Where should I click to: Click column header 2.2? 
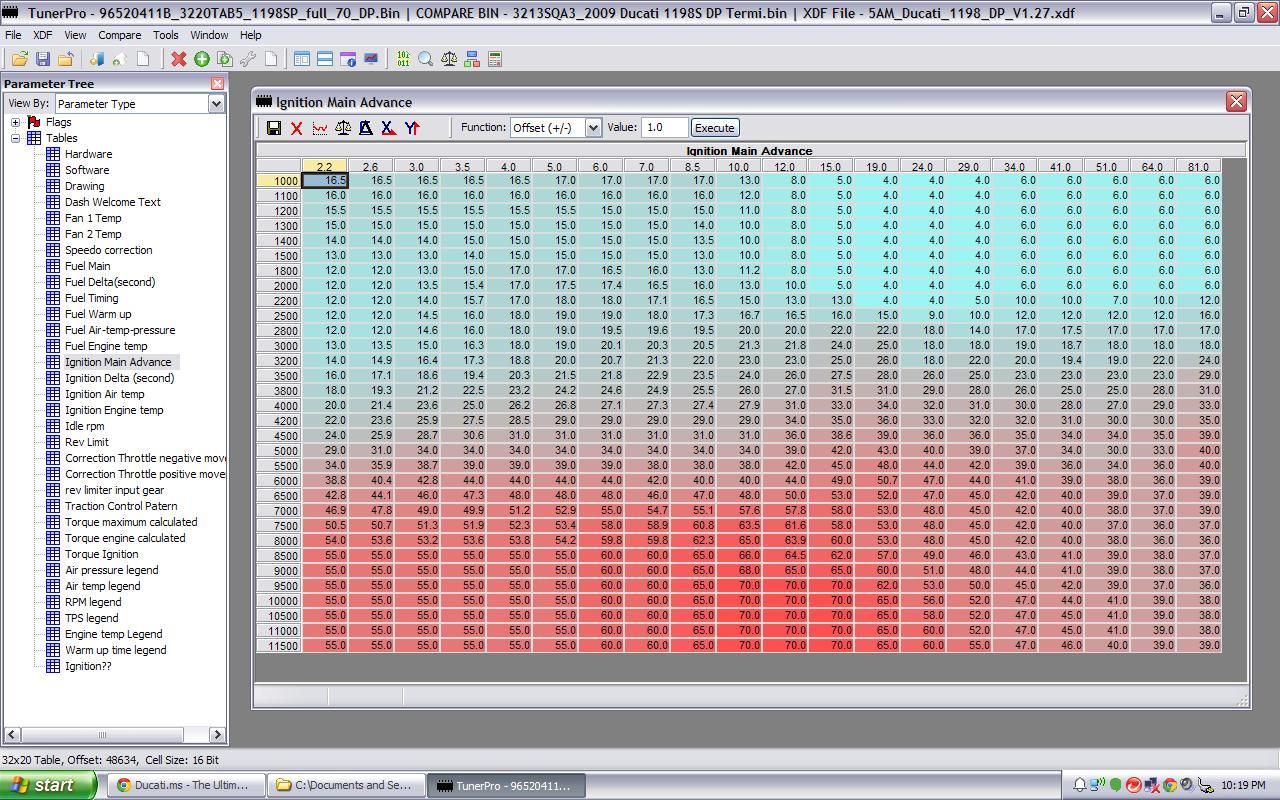(325, 167)
